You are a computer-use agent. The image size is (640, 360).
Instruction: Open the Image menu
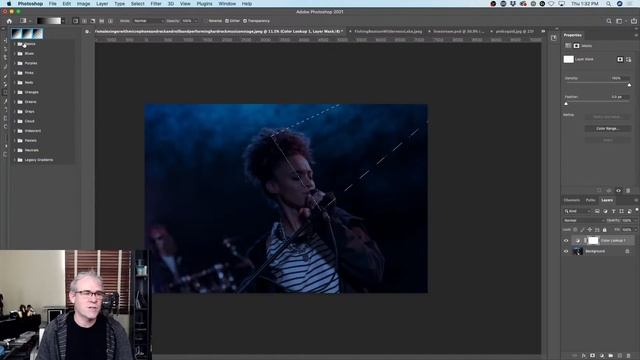click(83, 4)
